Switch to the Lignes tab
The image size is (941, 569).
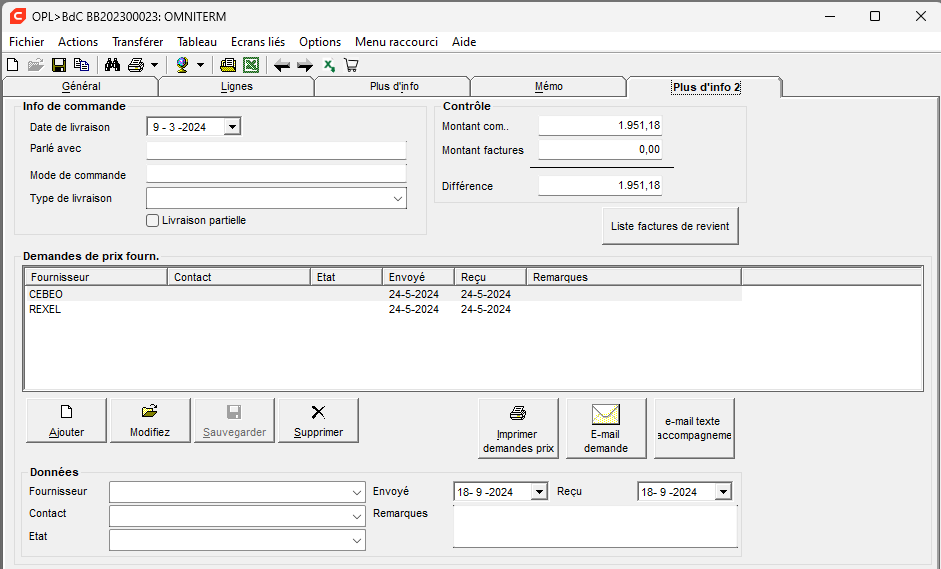coord(236,86)
